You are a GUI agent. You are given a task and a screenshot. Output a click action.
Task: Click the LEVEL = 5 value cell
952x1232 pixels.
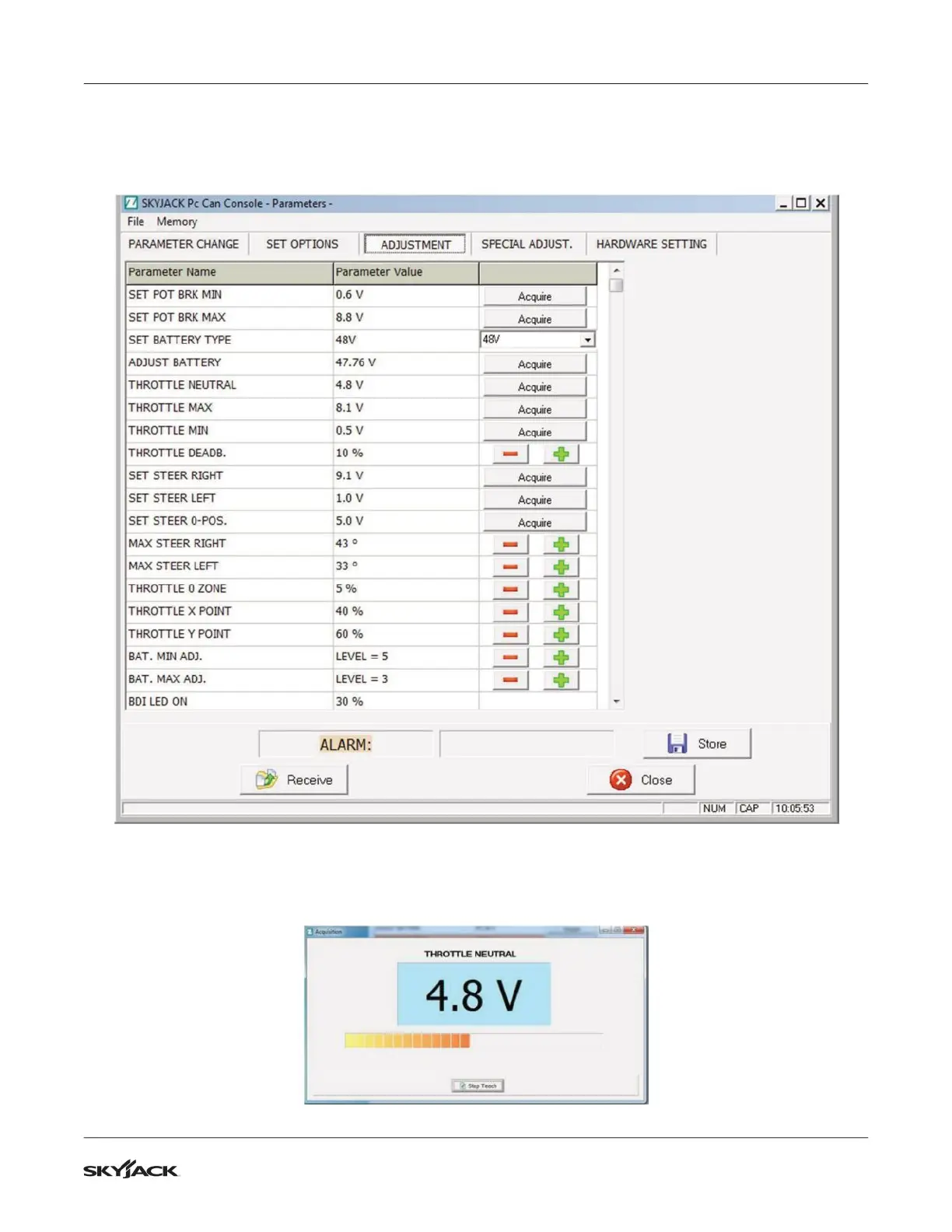405,656
